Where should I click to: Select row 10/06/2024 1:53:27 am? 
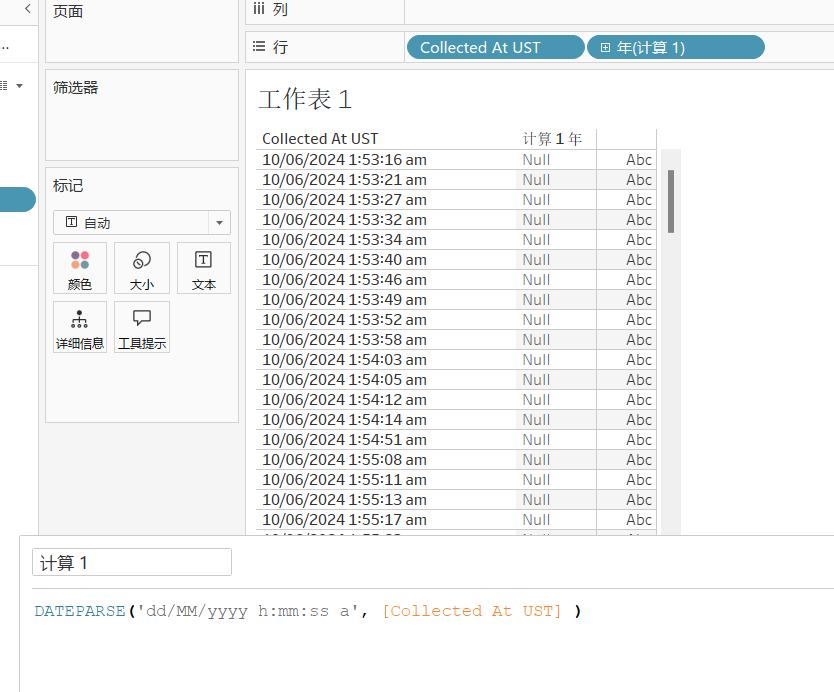(345, 199)
